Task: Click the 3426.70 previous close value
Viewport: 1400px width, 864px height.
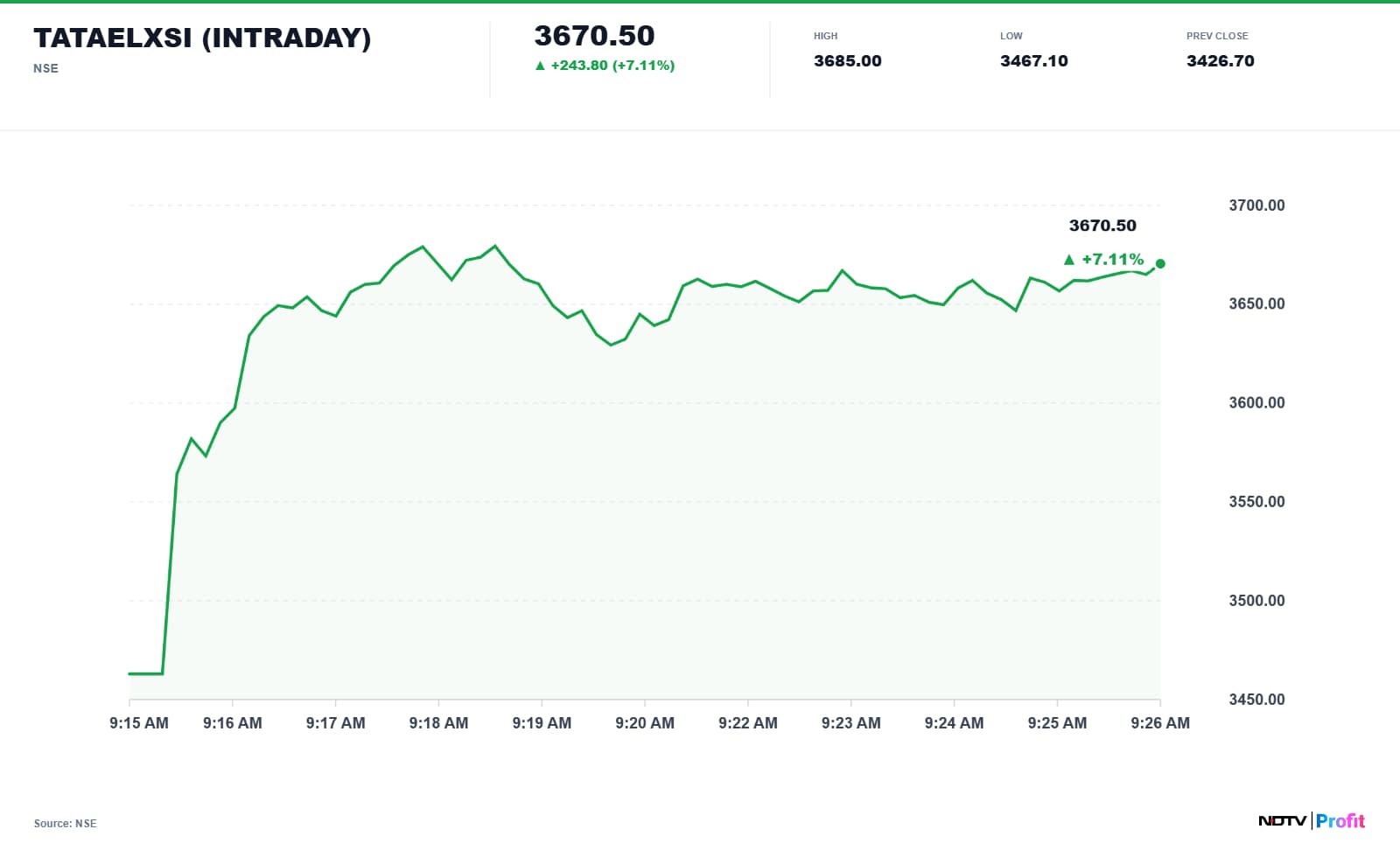Action: [1220, 61]
